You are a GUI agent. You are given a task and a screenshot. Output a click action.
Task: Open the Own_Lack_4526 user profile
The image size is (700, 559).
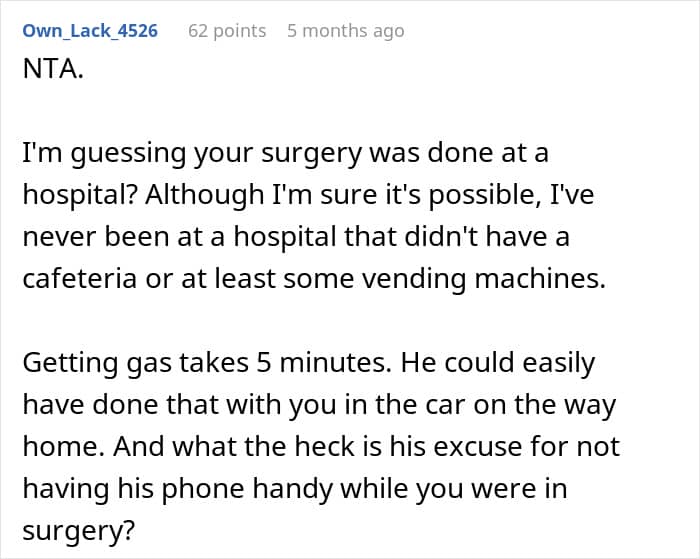click(90, 31)
